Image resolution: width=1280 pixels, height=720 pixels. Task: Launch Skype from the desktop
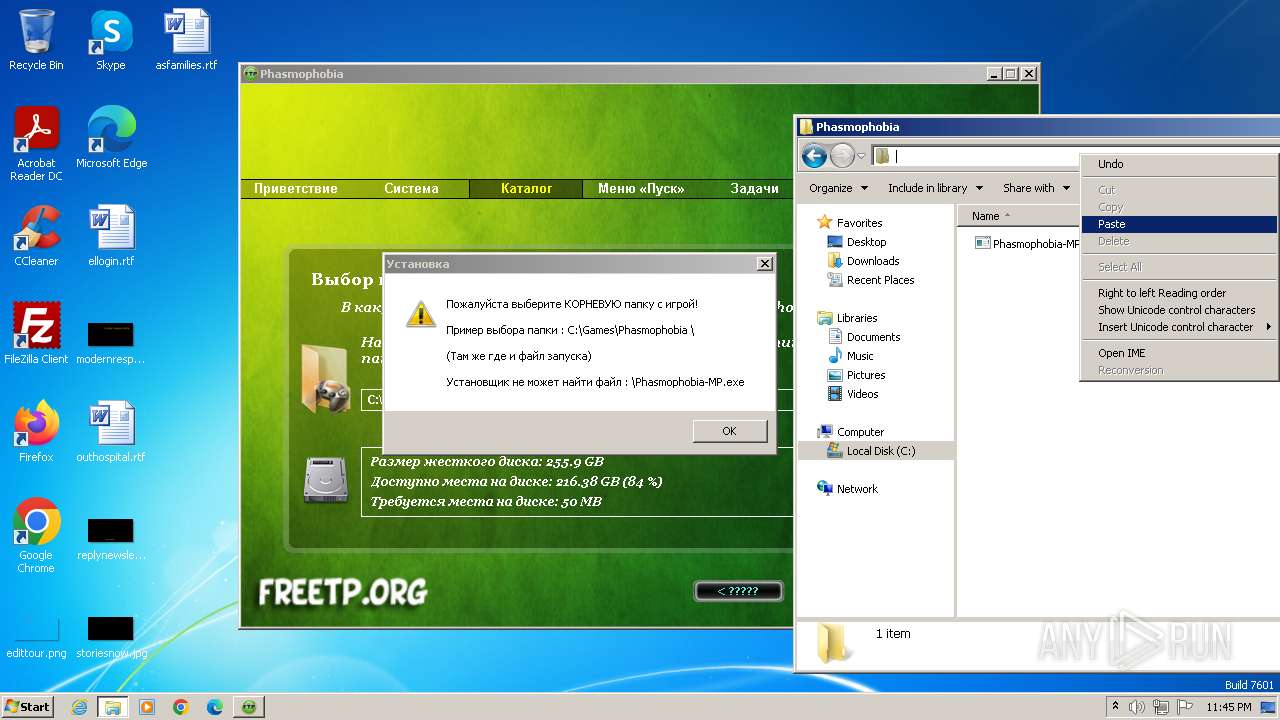pyautogui.click(x=110, y=40)
